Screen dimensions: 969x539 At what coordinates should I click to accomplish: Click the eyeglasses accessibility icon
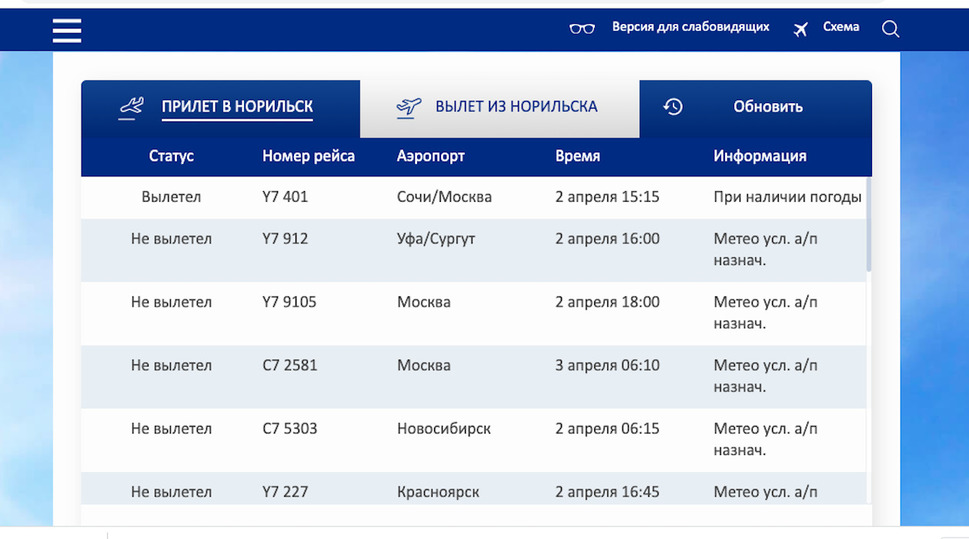582,28
